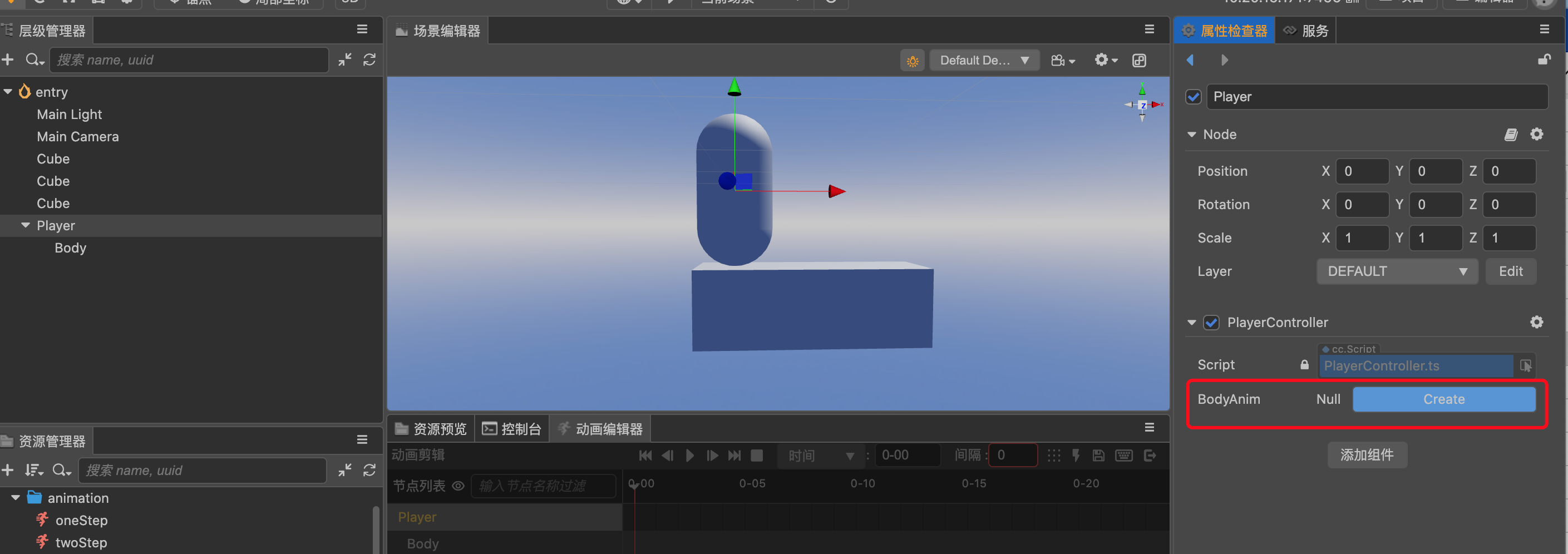Viewport: 1568px width, 554px height.
Task: Jump to last frame of animation
Action: [734, 456]
